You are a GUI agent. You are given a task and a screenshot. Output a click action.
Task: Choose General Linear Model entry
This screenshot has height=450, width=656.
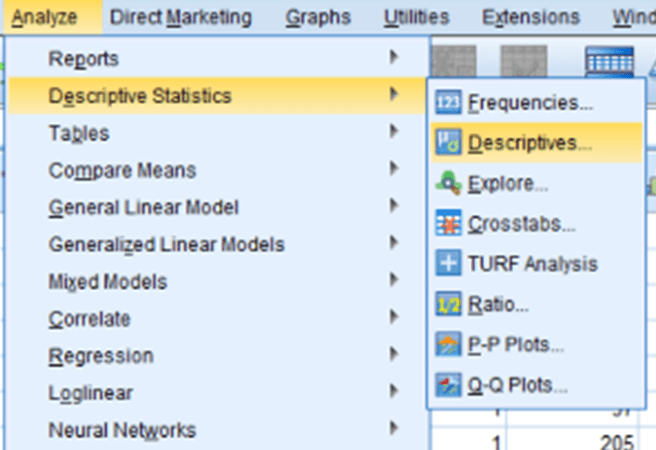(144, 208)
